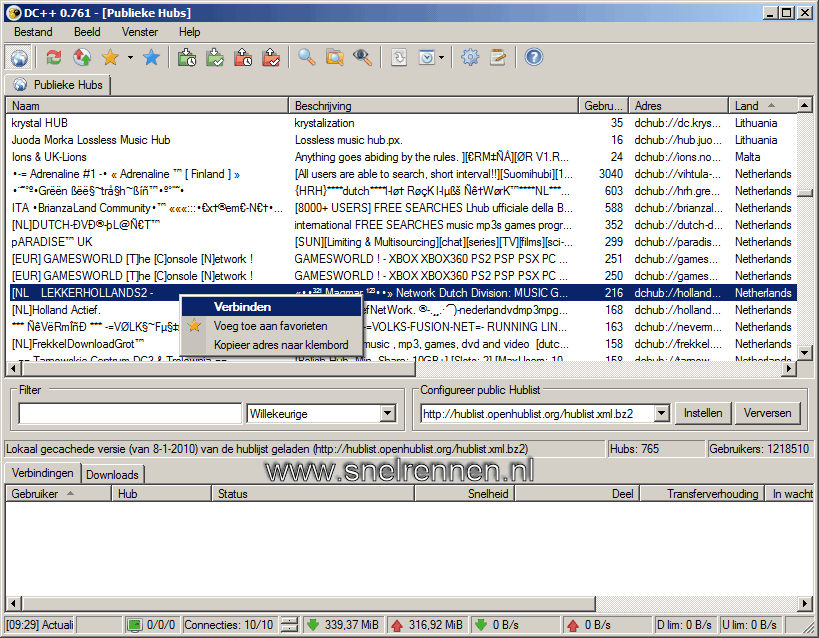Open the Public Hubs toolbar globe icon
819x638 pixels.
tap(19, 57)
